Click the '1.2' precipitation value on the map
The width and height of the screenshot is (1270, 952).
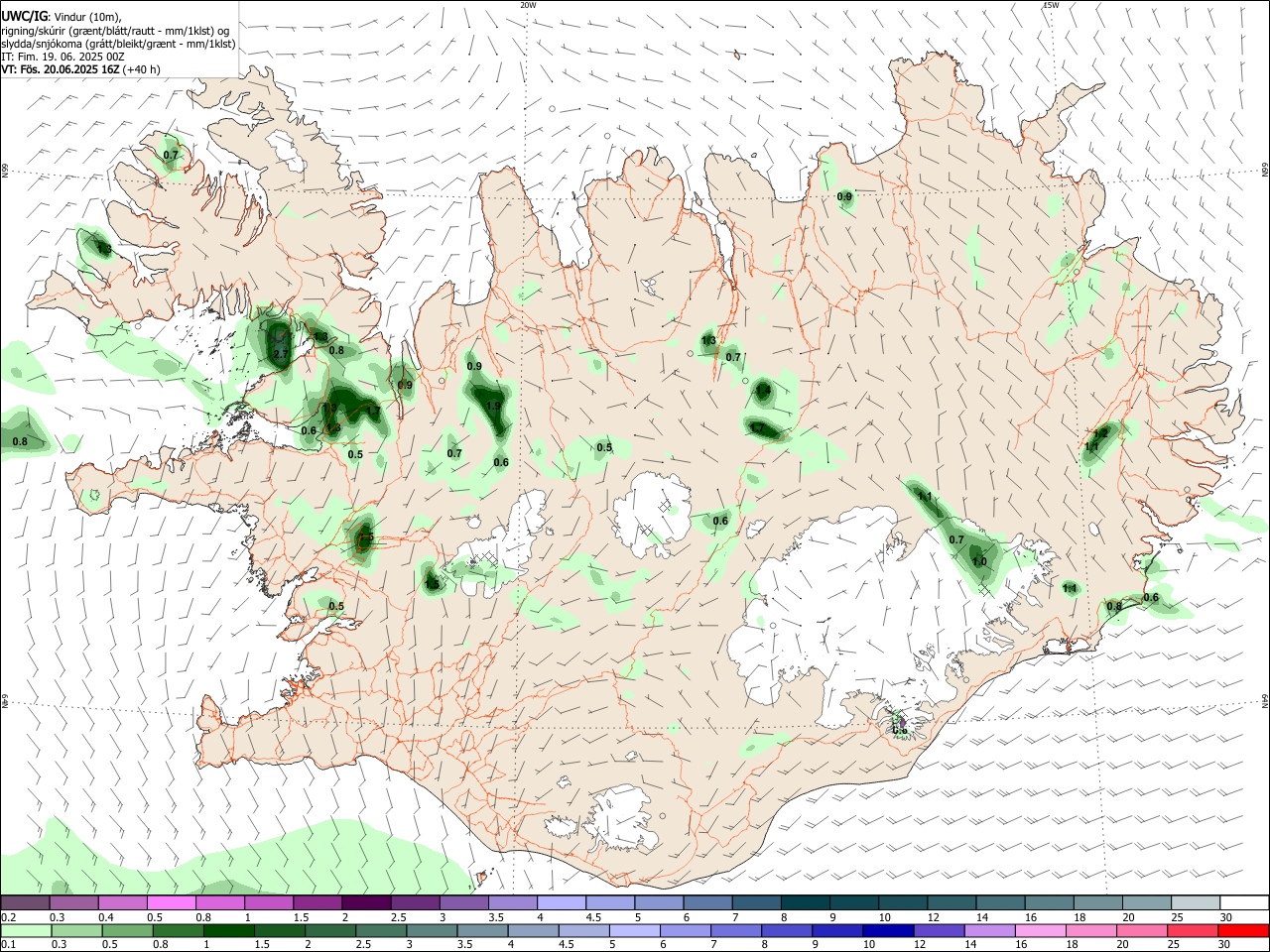coord(1100,433)
